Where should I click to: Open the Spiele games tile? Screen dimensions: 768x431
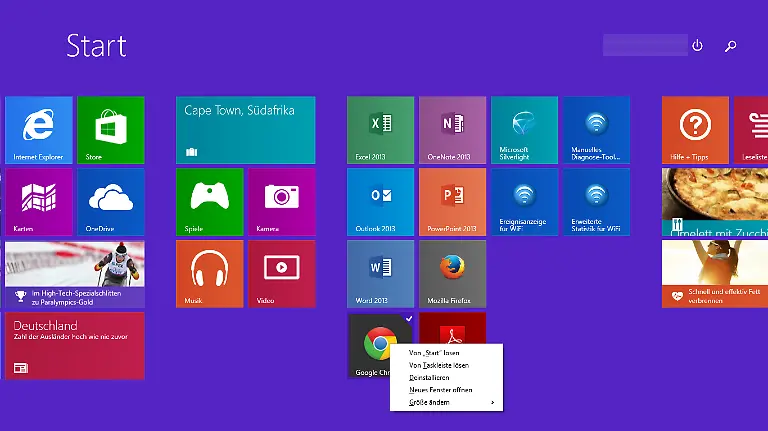(210, 202)
